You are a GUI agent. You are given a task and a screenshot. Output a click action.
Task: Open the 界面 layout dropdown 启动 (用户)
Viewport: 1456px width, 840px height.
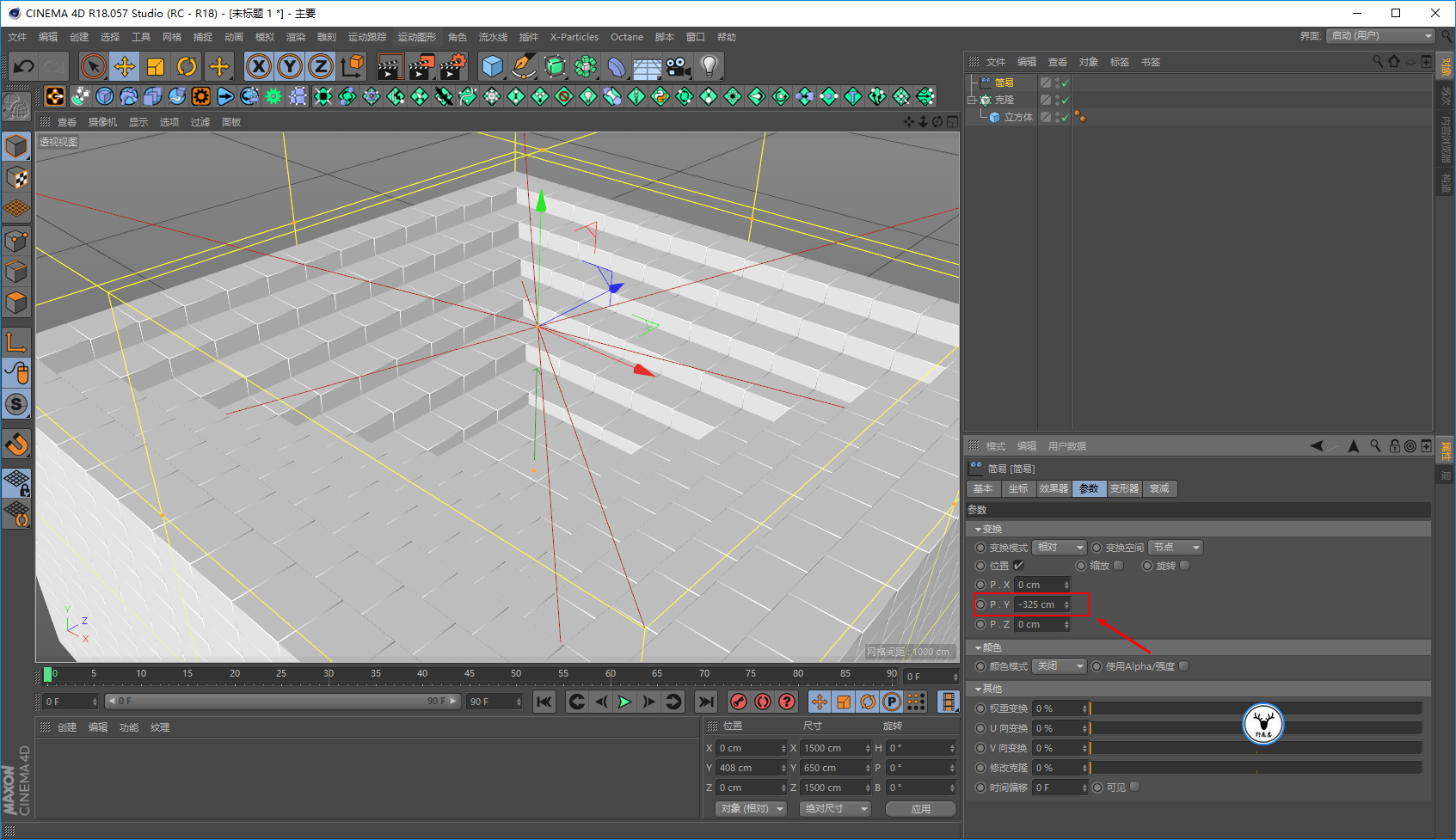tap(1381, 36)
